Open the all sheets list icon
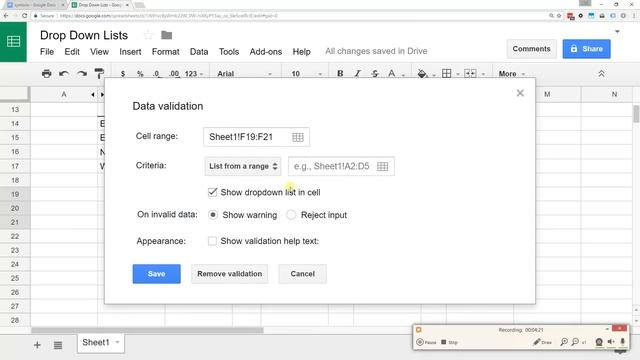Viewport: 640px width, 360px height. point(58,345)
